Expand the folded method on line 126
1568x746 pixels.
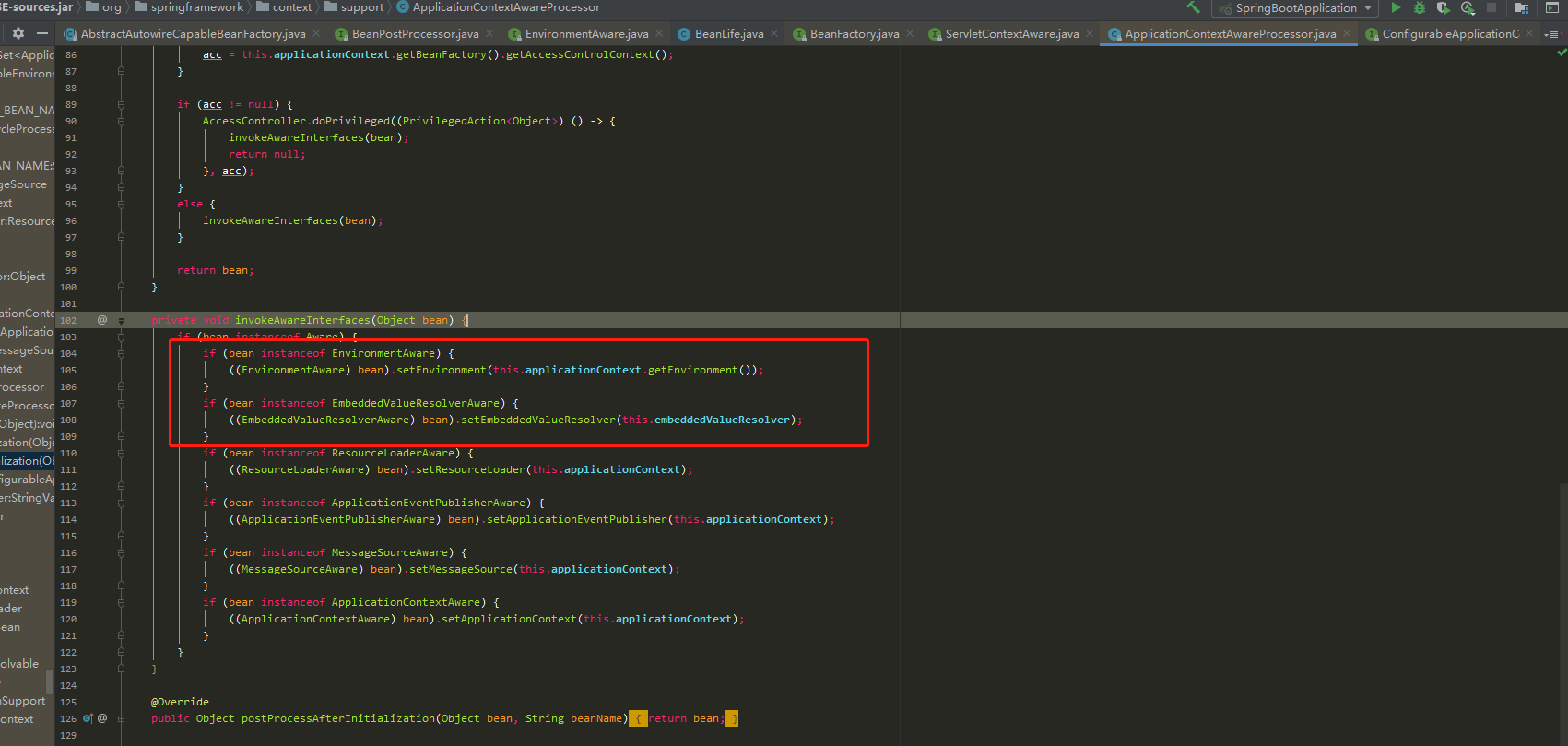121,718
